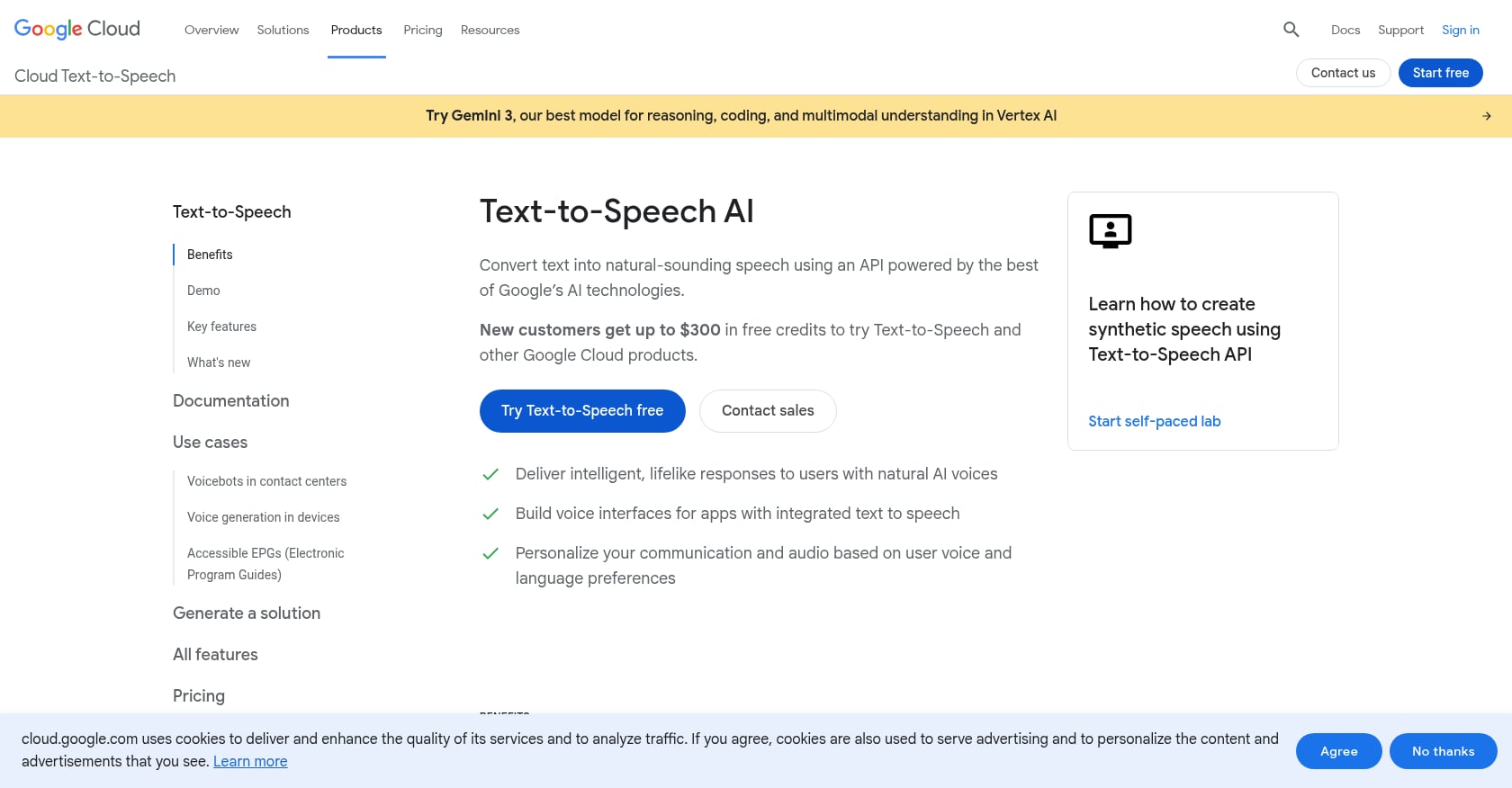Click the arrow on the Gemini 3 banner
Screen dimensions: 1512x788
tap(1487, 116)
